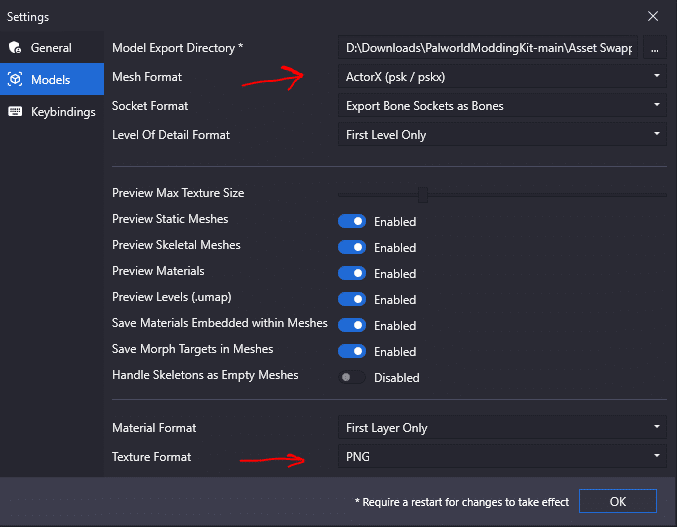Click the Level Of Detail Format label
The image size is (677, 527).
click(x=171, y=135)
